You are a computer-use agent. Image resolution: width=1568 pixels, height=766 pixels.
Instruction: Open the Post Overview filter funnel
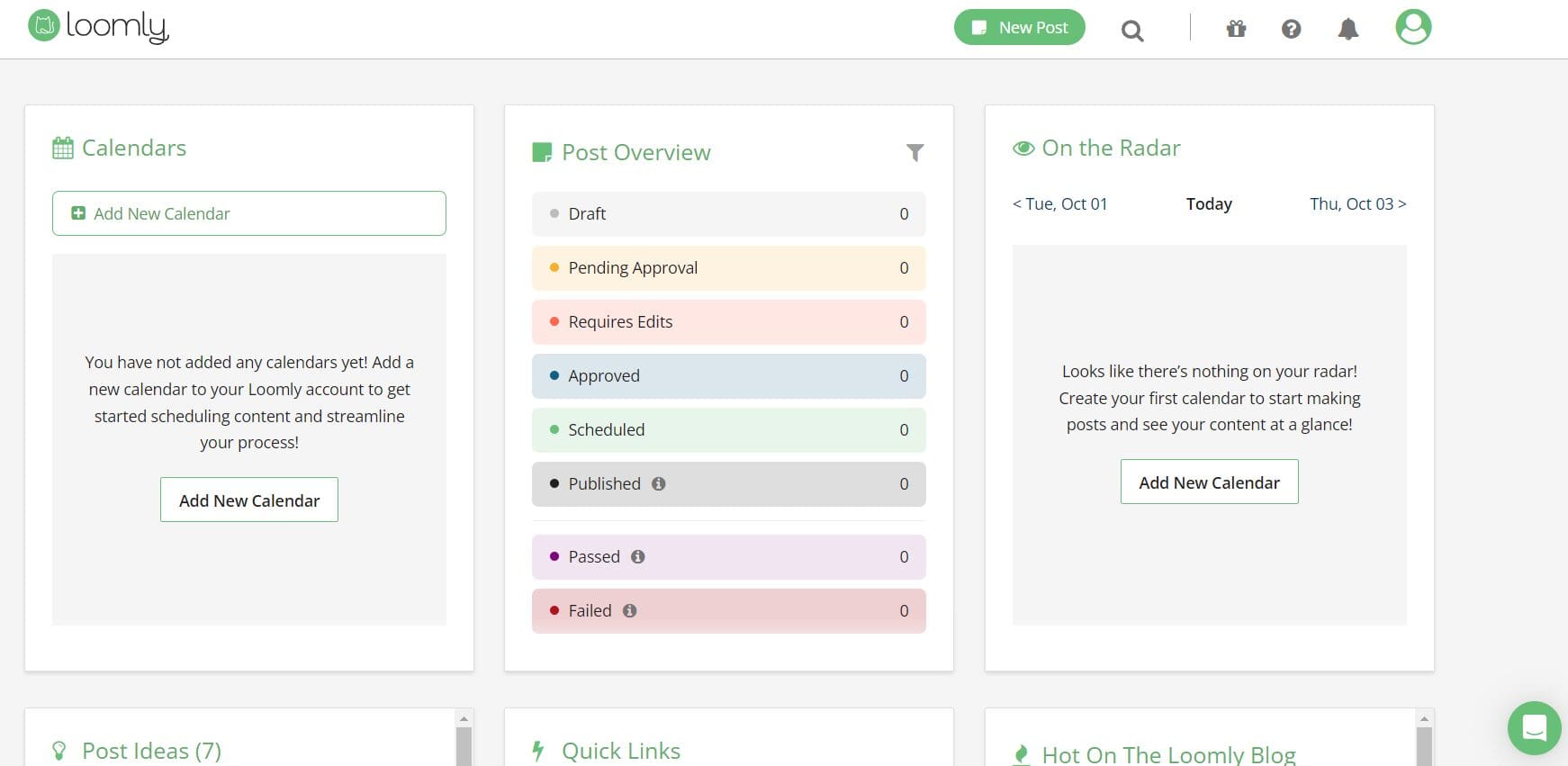pos(915,153)
